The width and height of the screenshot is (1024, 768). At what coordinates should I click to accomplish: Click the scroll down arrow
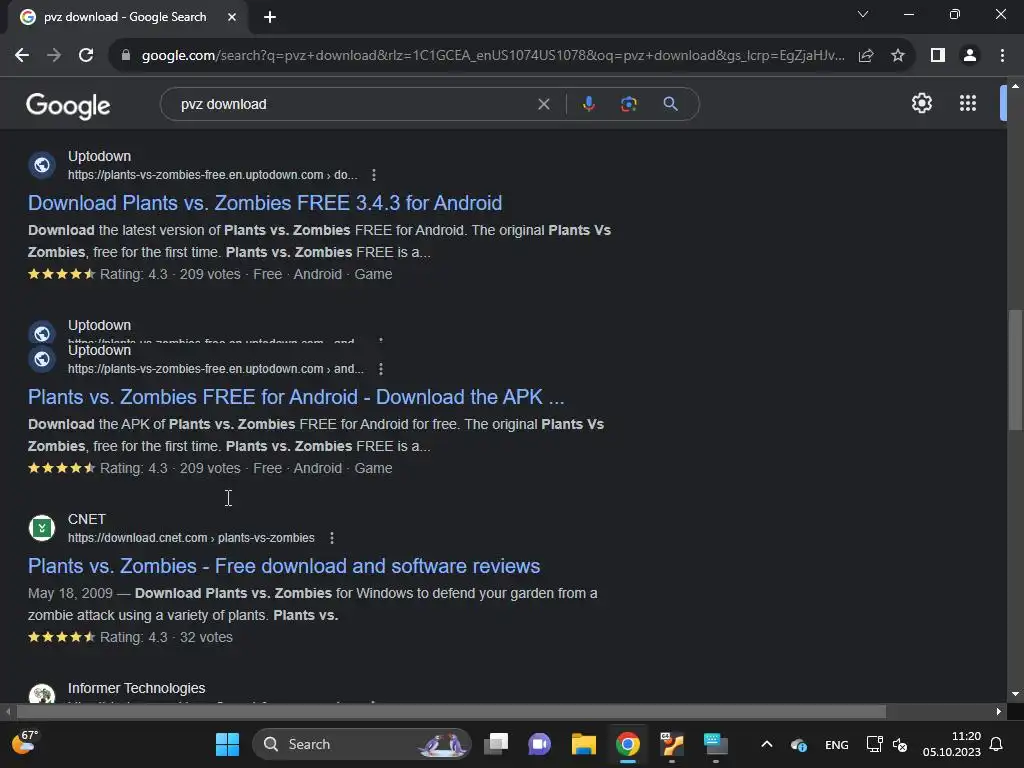click(x=1015, y=694)
